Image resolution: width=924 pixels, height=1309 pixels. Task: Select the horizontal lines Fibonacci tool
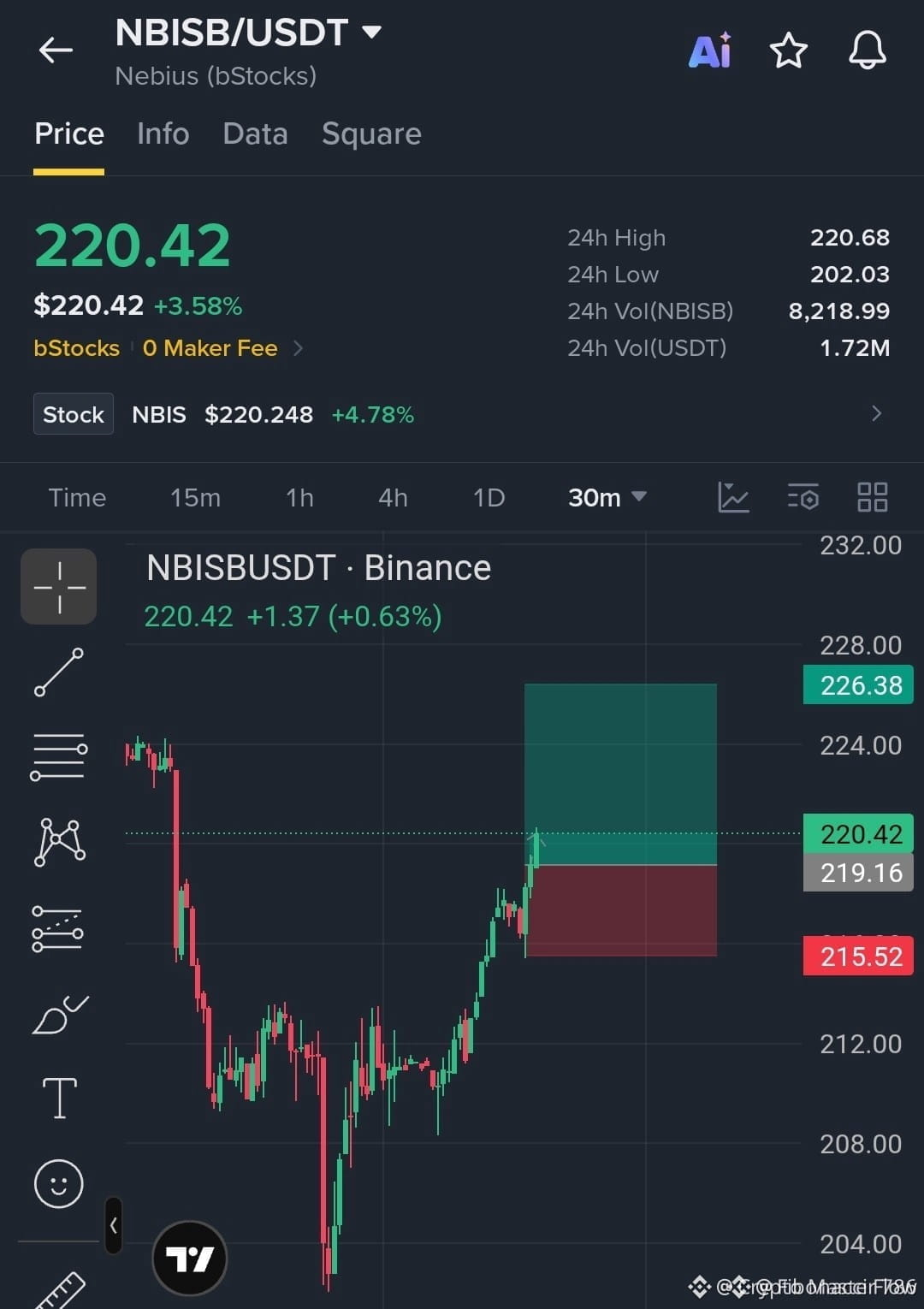point(59,756)
